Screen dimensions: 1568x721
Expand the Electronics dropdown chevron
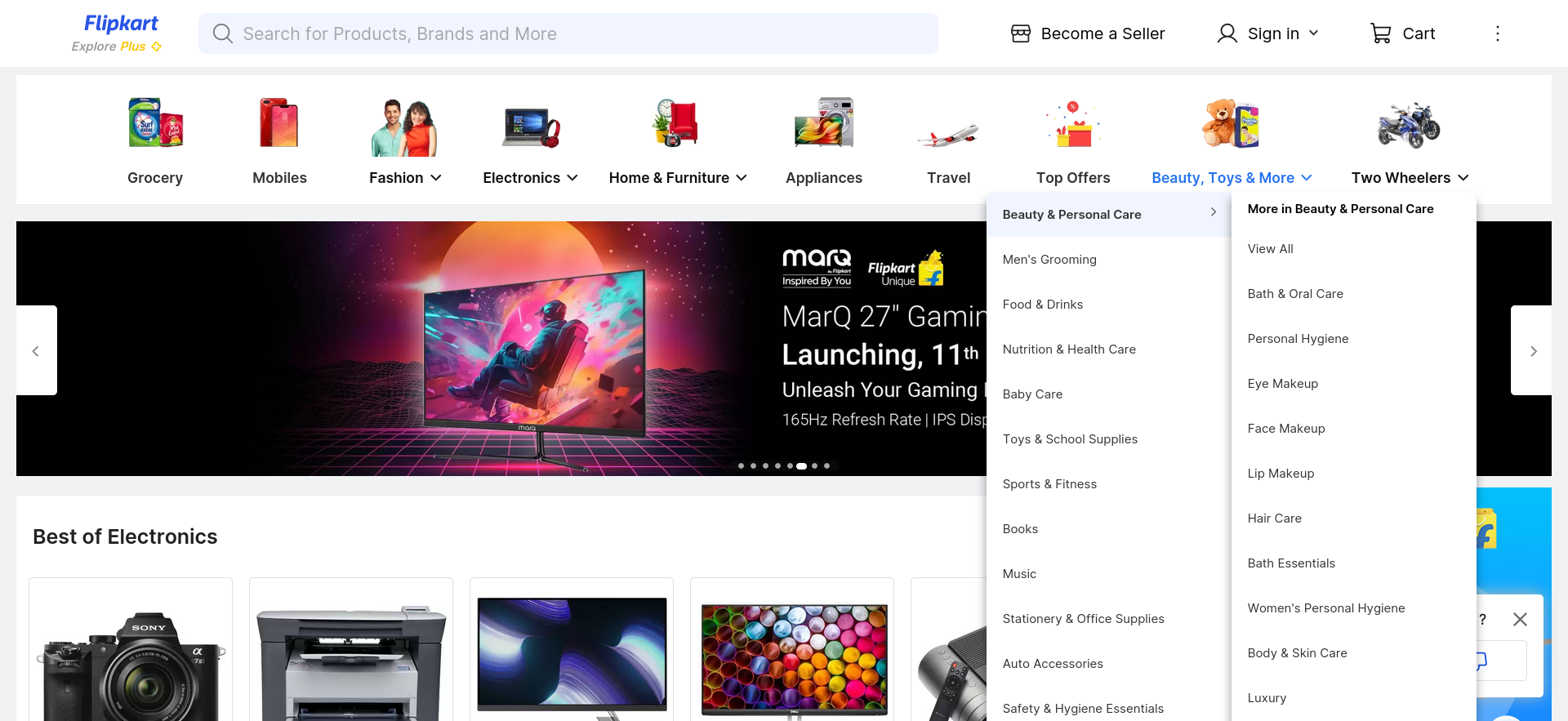pos(572,178)
